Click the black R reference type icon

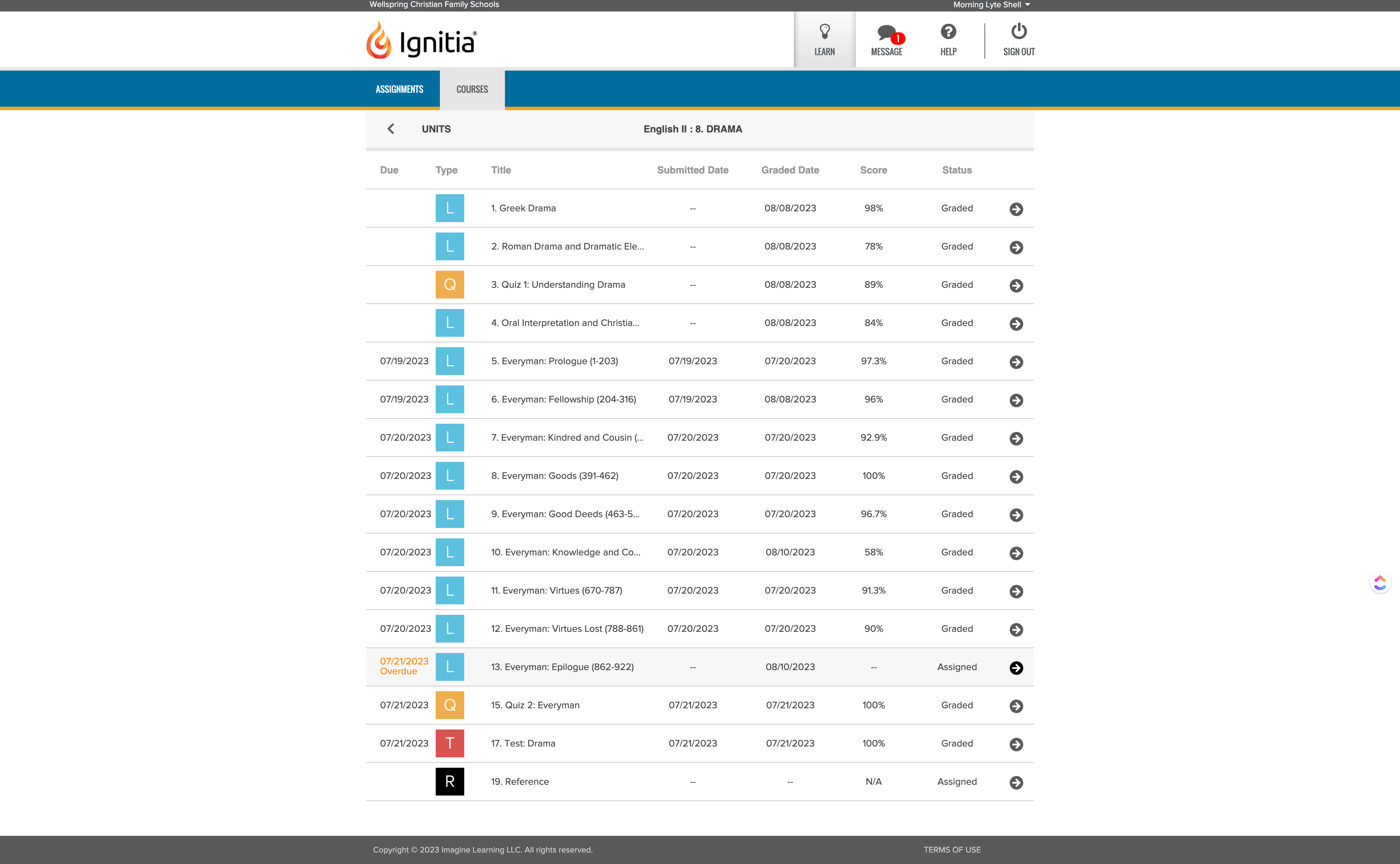pos(450,782)
